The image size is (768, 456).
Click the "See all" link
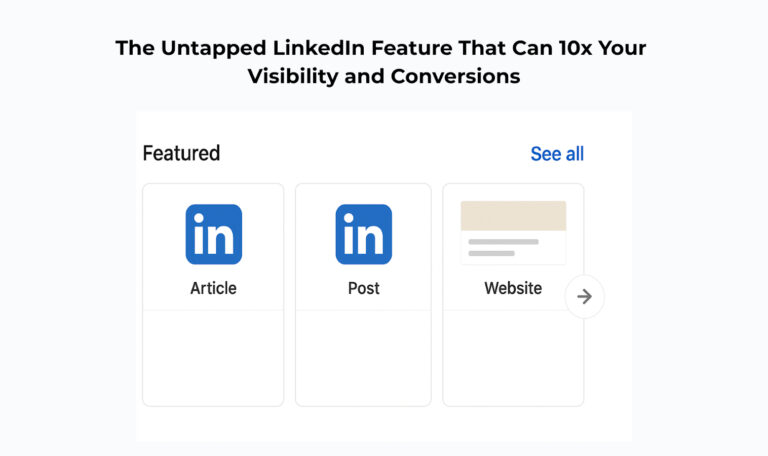[557, 154]
